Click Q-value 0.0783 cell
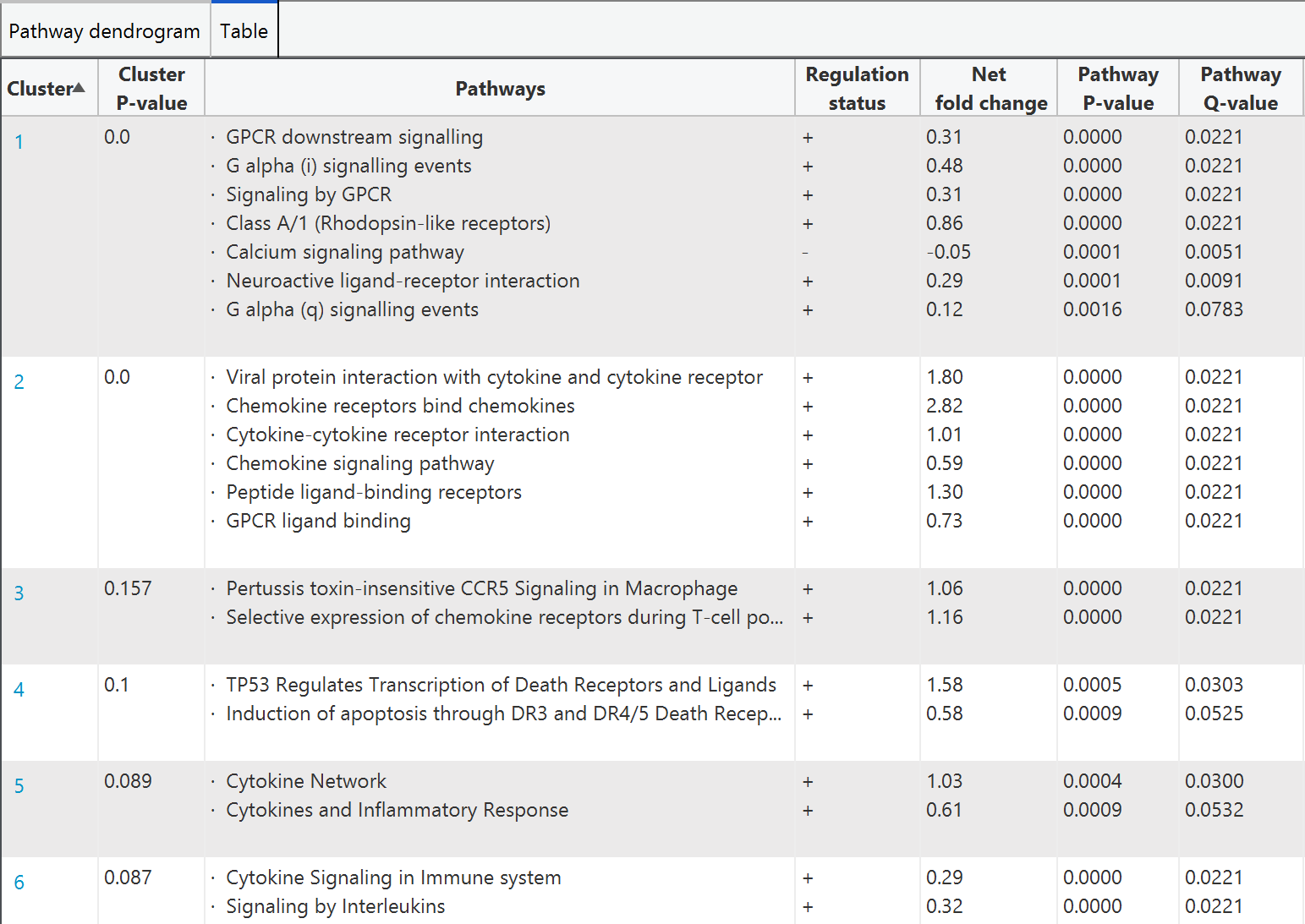 pyautogui.click(x=1214, y=309)
